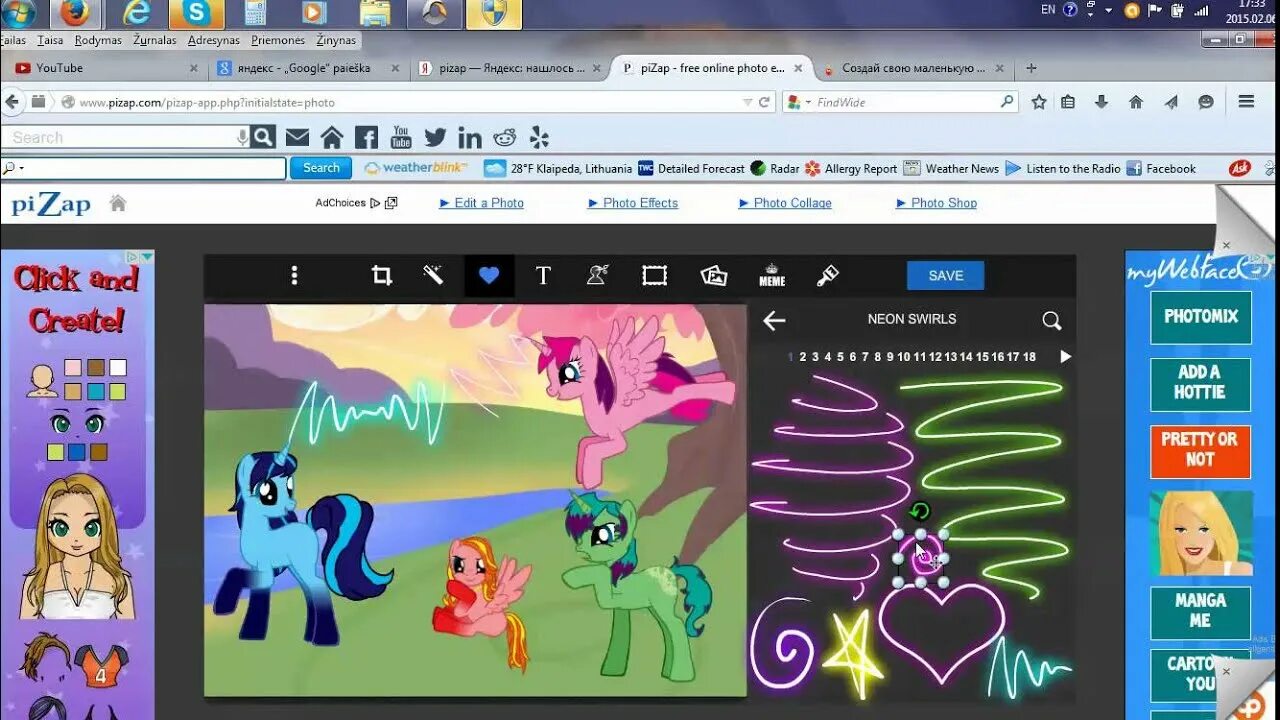
Task: Open a new browser tab
Action: pos(1031,68)
